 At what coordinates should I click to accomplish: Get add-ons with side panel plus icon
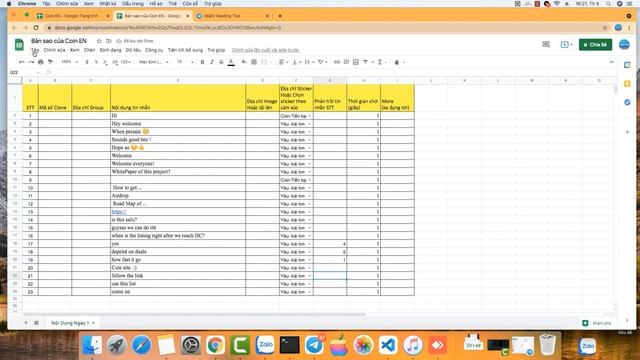[627, 132]
